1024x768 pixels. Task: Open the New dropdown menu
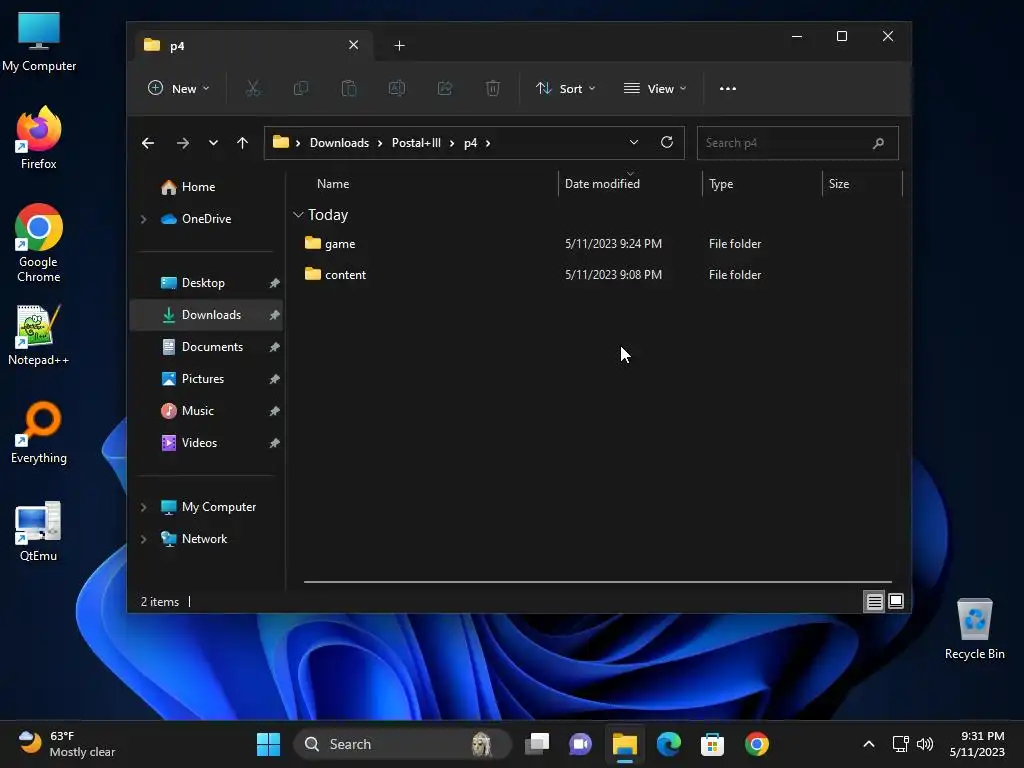click(x=178, y=88)
